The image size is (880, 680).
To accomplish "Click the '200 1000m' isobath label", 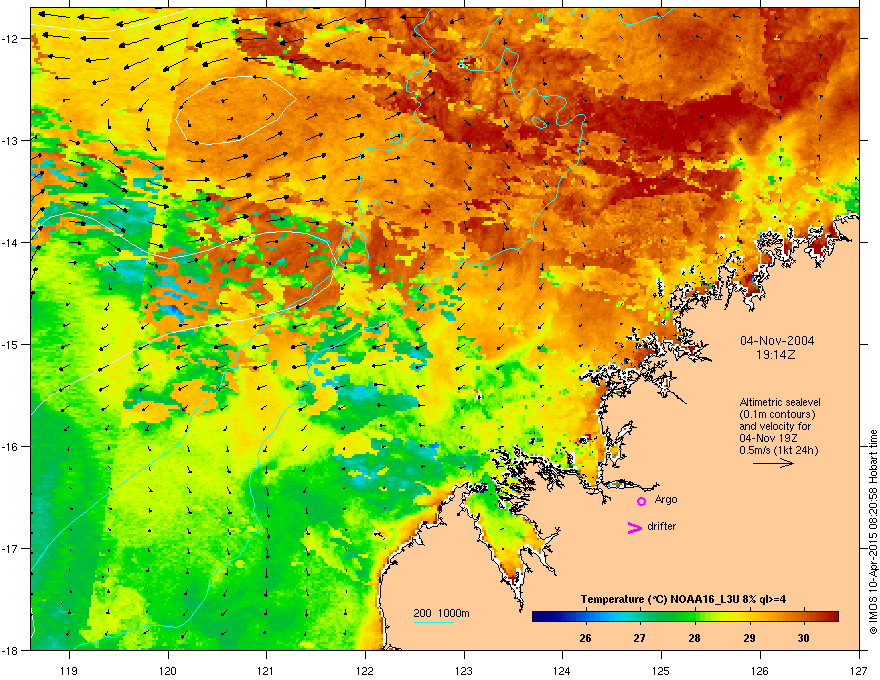I will [x=441, y=613].
